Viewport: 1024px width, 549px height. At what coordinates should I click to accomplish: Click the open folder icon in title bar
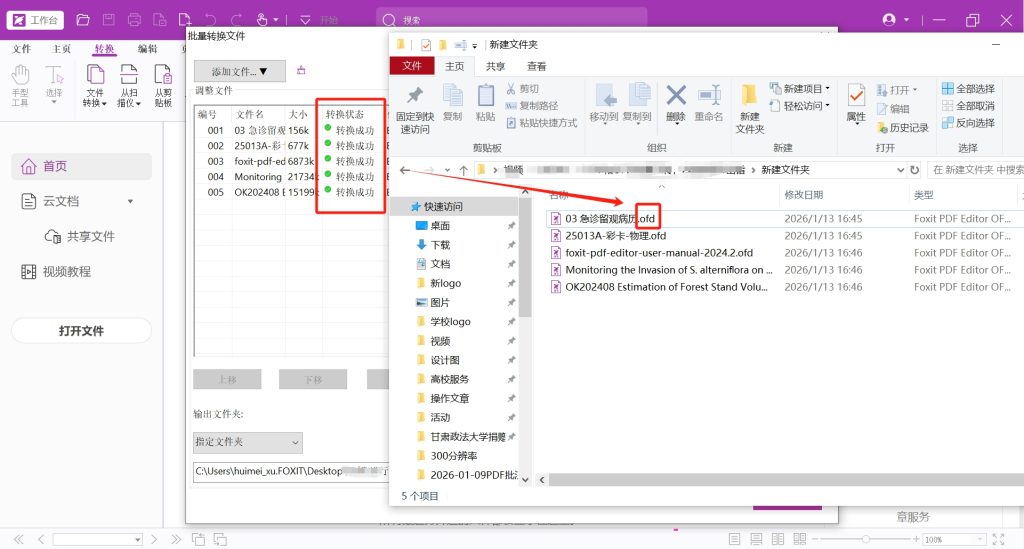[x=83, y=20]
